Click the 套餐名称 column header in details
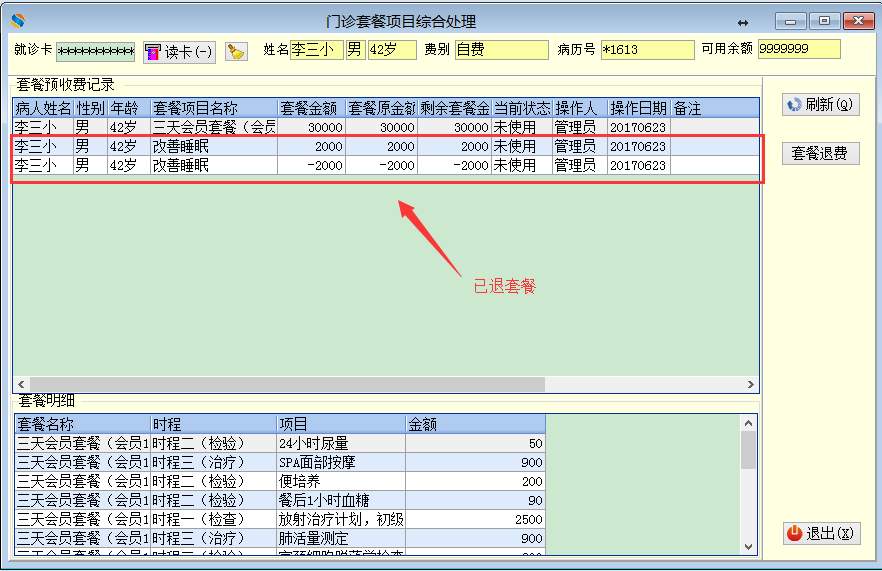 click(x=83, y=424)
